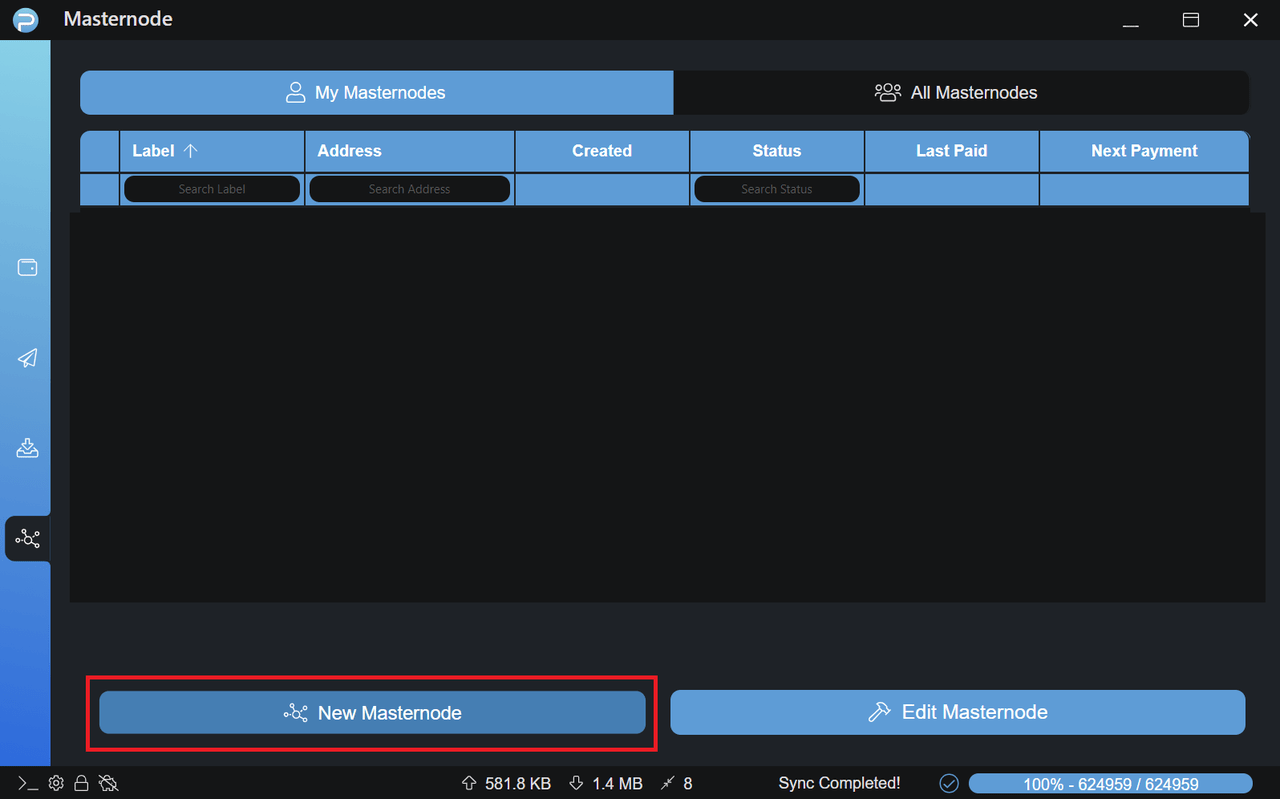Click the sync progress bar
The height and width of the screenshot is (799, 1280).
(x=1110, y=784)
